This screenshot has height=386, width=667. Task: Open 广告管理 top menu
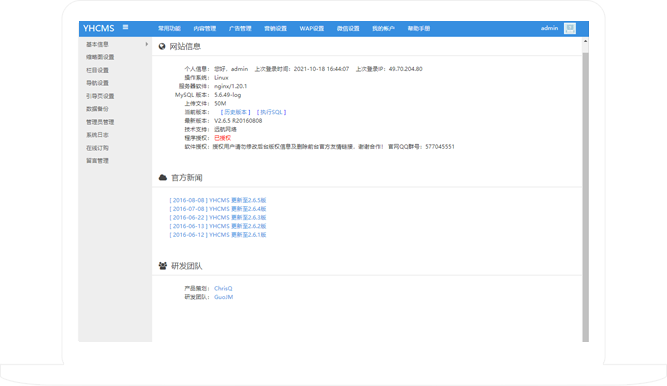pos(240,29)
